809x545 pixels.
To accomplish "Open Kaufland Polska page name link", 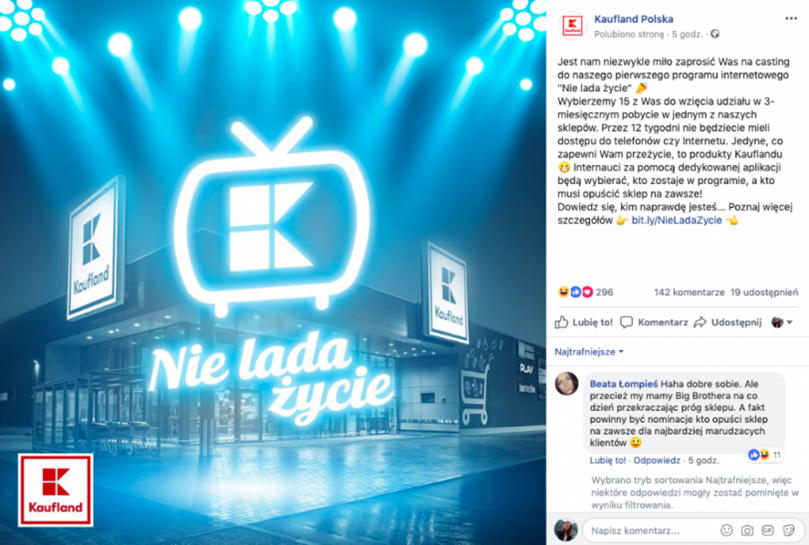I will tap(634, 19).
